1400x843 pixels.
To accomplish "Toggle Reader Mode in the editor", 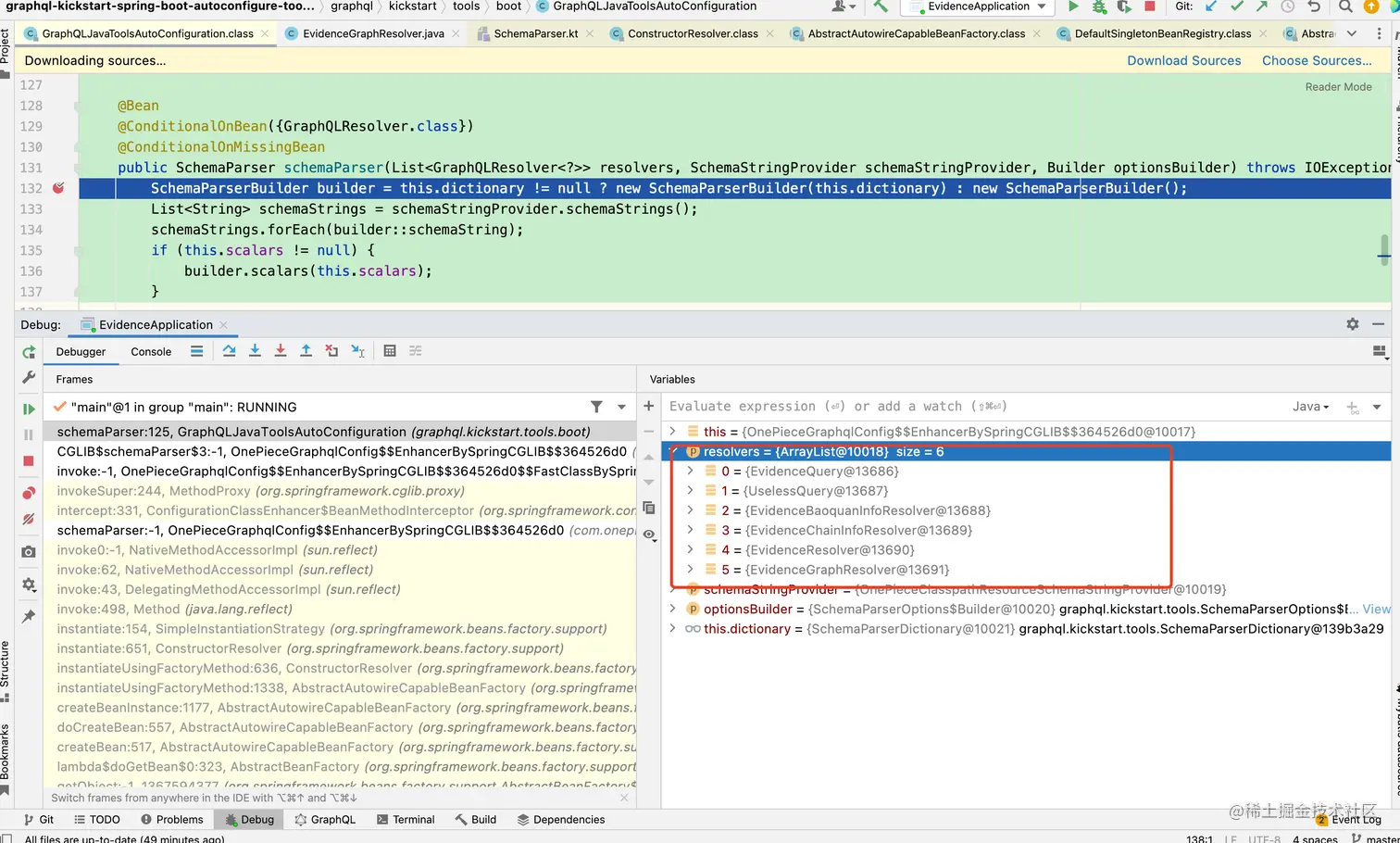I will 1339,87.
